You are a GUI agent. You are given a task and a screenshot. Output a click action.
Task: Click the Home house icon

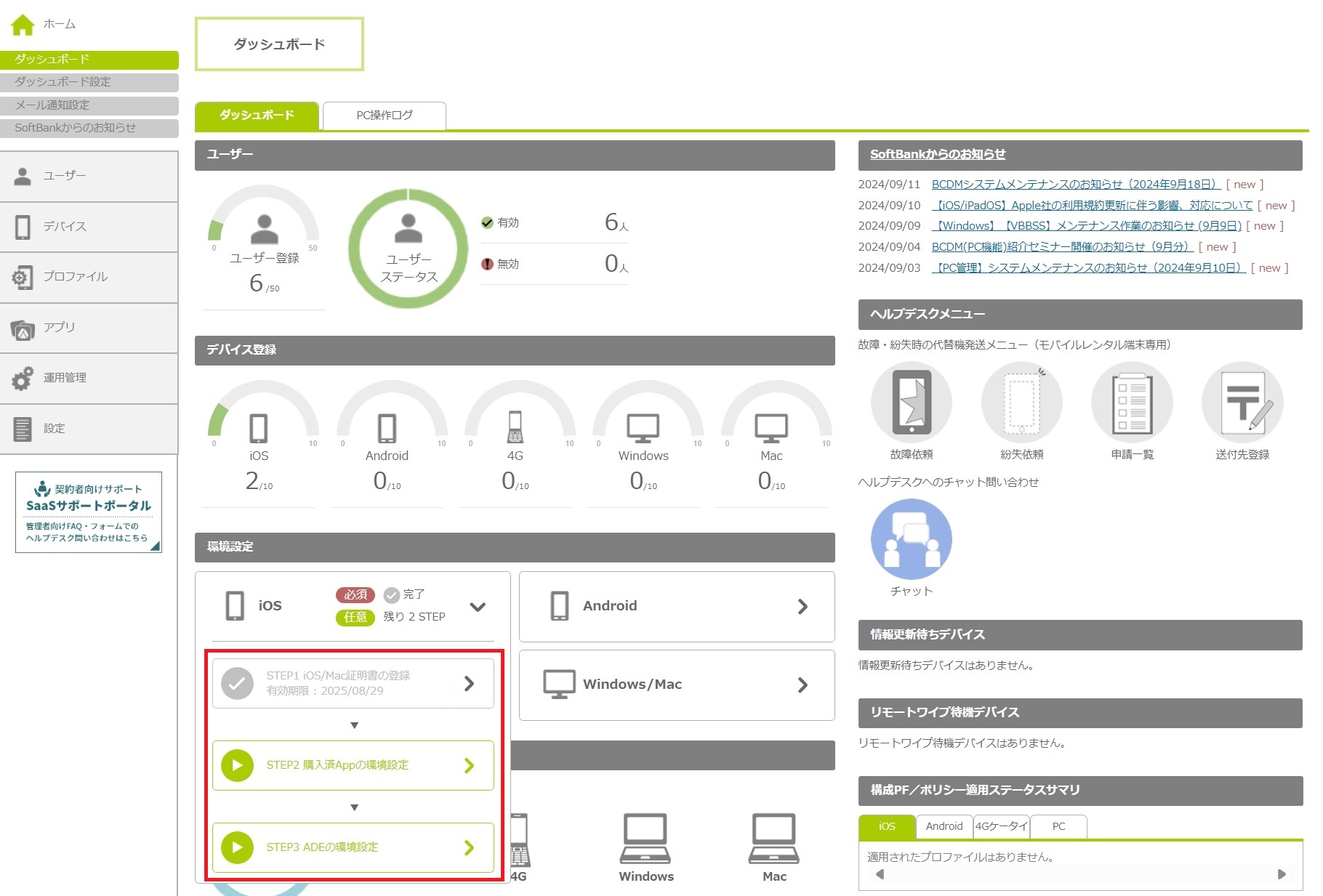(x=23, y=25)
